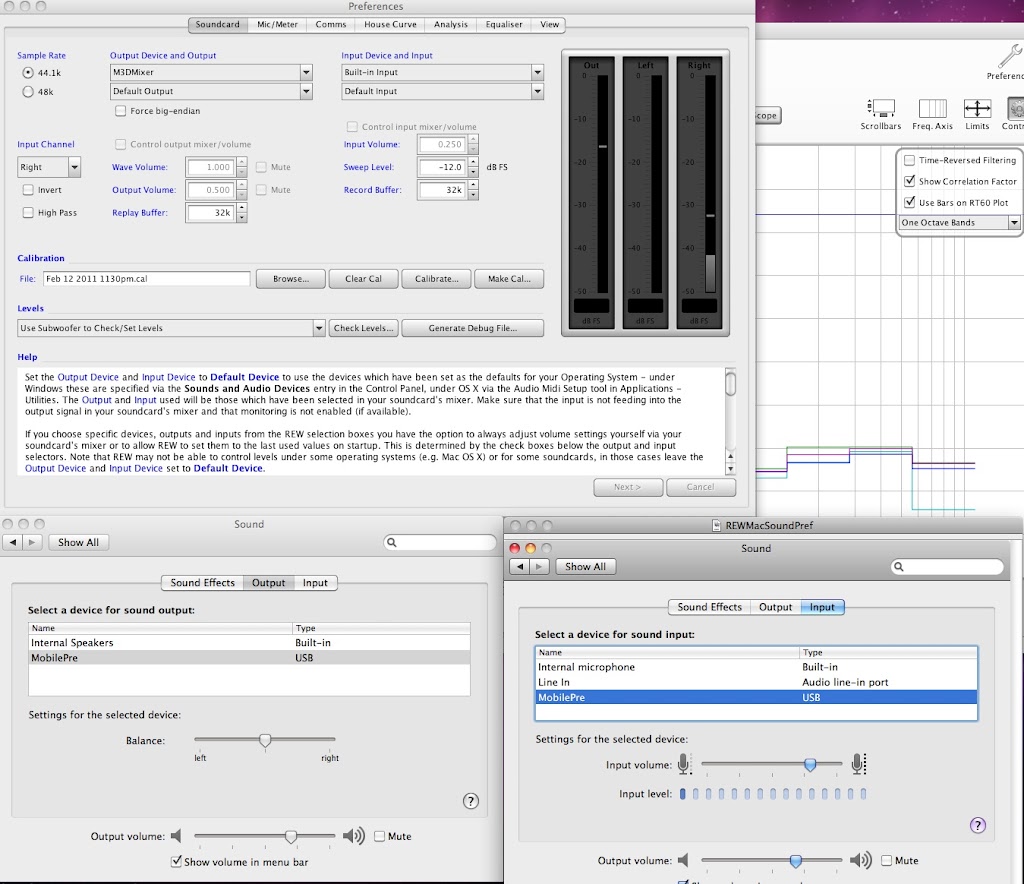Open the Freq. Axis settings icon
1024x884 pixels.
point(932,108)
